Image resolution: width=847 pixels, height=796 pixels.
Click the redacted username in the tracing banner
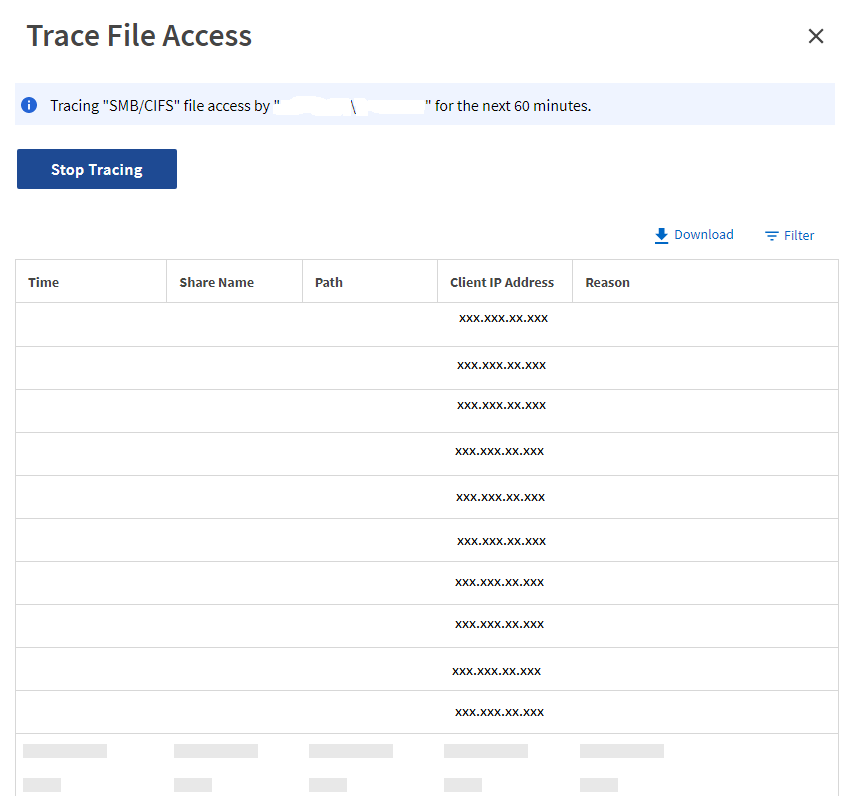pos(392,105)
